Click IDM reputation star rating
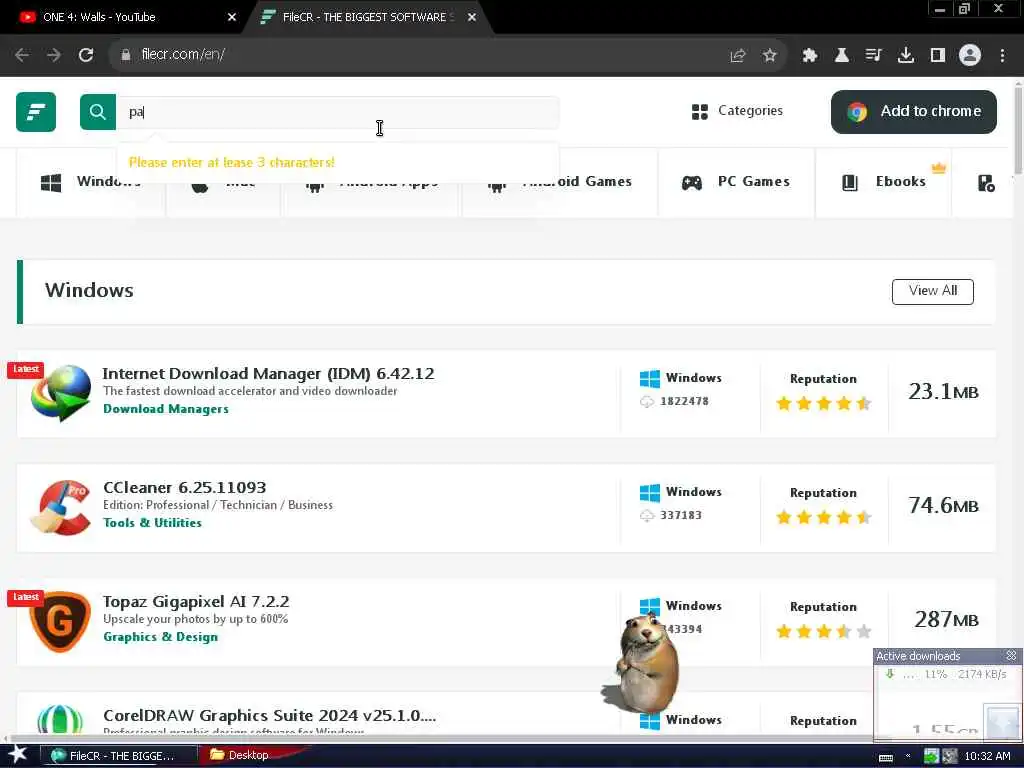Viewport: 1024px width, 768px height. [x=824, y=404]
